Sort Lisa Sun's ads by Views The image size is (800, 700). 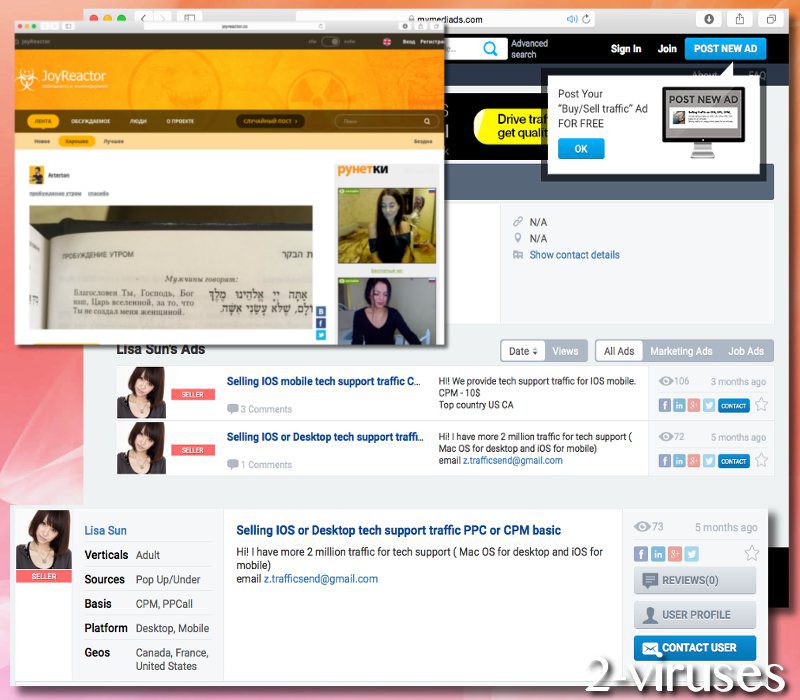pyautogui.click(x=565, y=351)
